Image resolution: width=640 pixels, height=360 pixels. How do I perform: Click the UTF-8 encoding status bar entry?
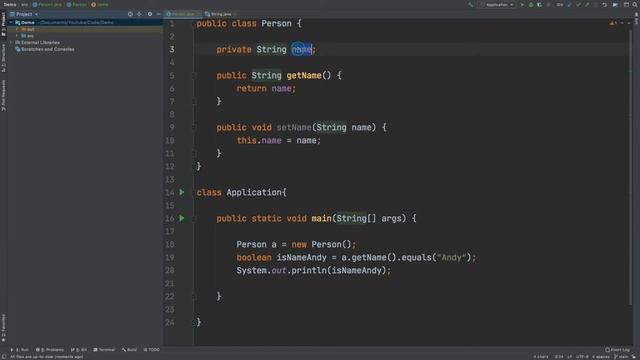tap(582, 357)
